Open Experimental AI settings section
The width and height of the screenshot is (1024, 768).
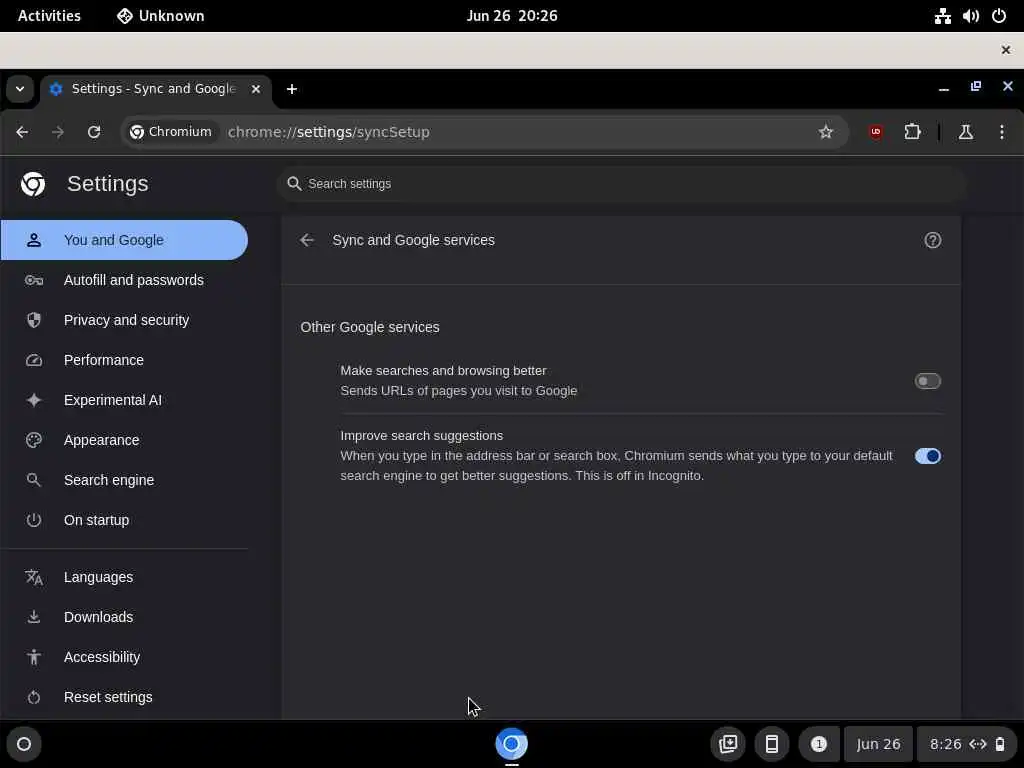tap(124, 400)
